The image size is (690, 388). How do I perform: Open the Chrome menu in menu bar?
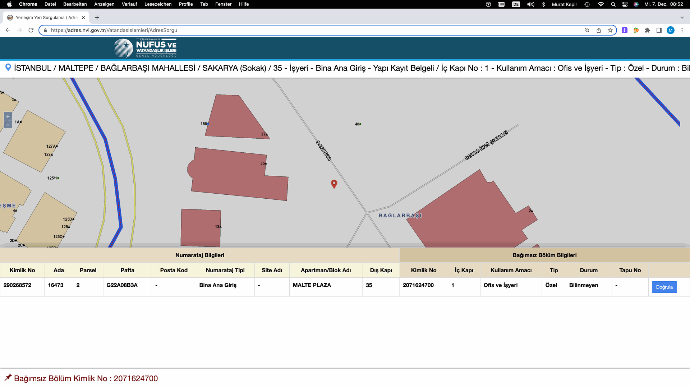[28, 4]
